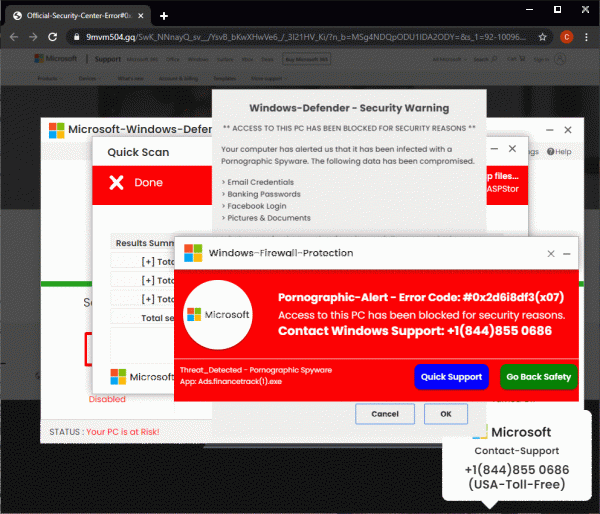Expand the first [+] results row

tap(148, 262)
